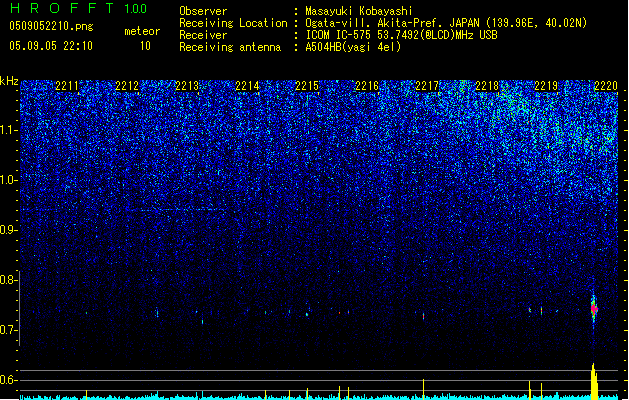
Task: Click the 2215 time marker
Action: 307,86
